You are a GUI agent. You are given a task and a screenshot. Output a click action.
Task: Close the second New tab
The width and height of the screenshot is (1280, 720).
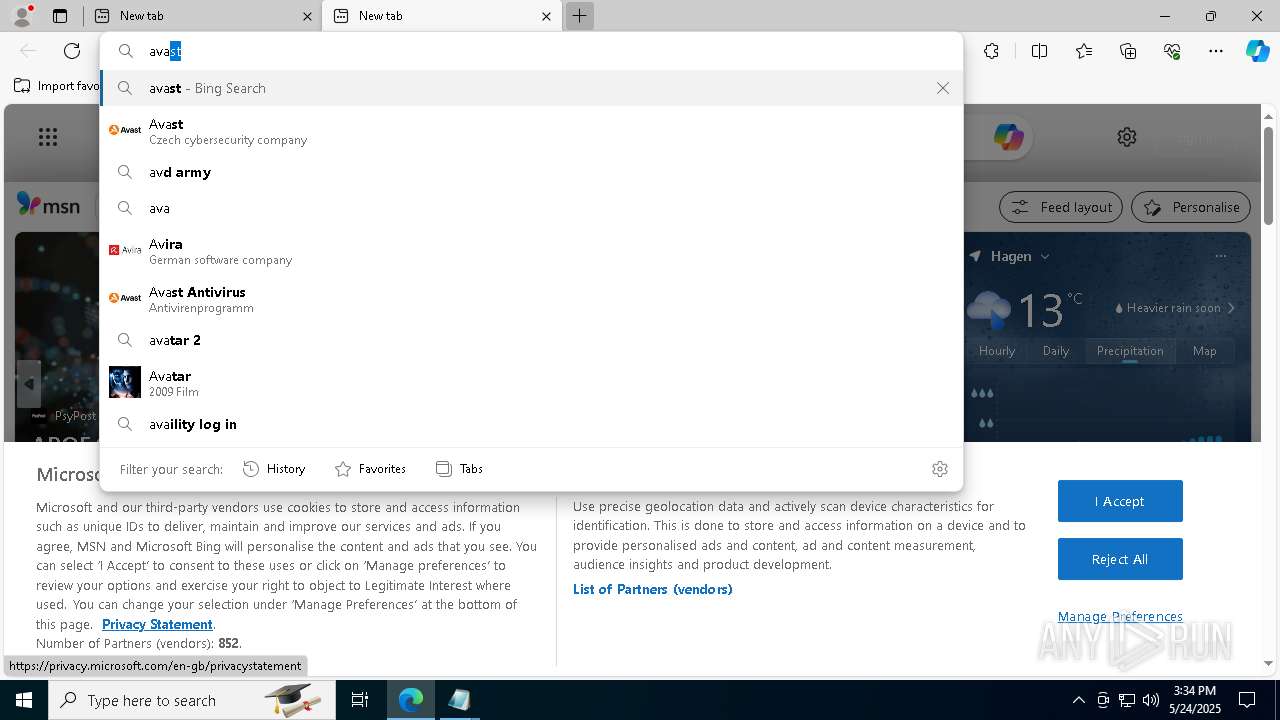click(x=546, y=16)
